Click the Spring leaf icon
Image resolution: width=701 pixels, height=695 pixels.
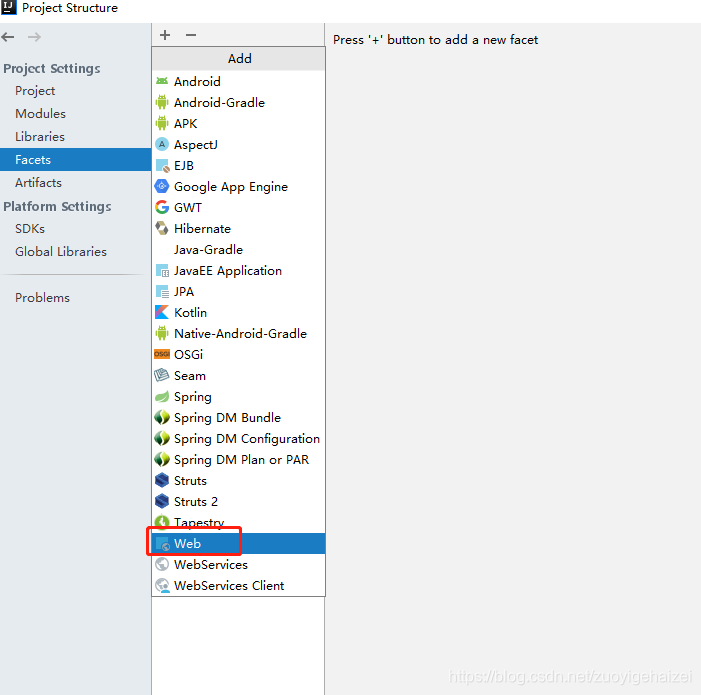point(162,396)
